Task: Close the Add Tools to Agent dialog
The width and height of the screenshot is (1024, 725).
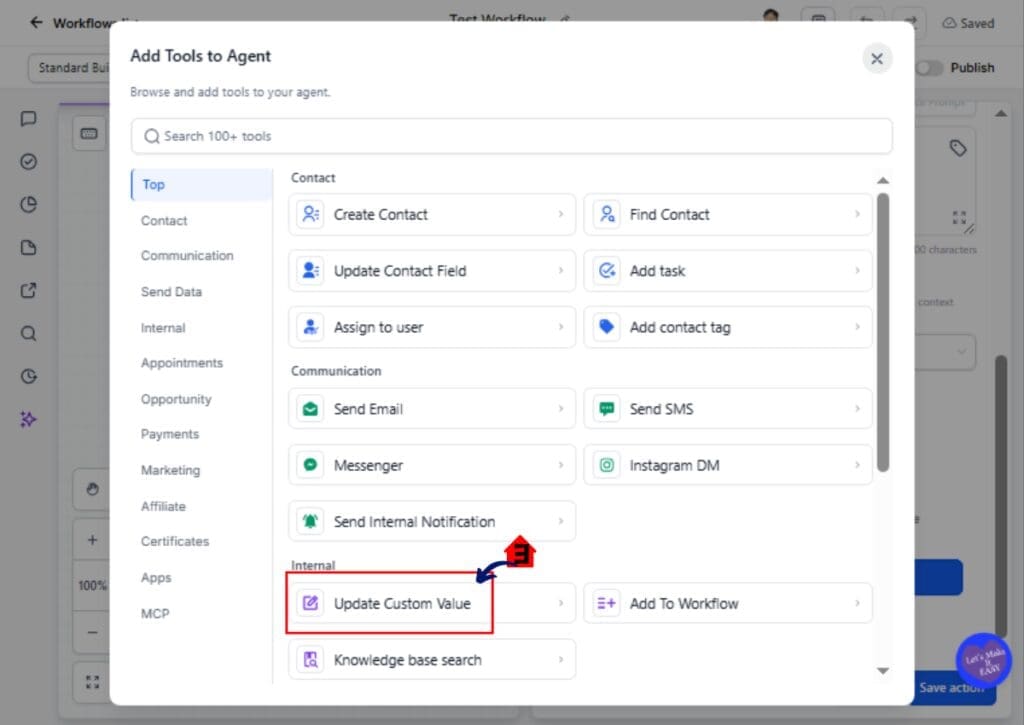Action: pos(876,59)
